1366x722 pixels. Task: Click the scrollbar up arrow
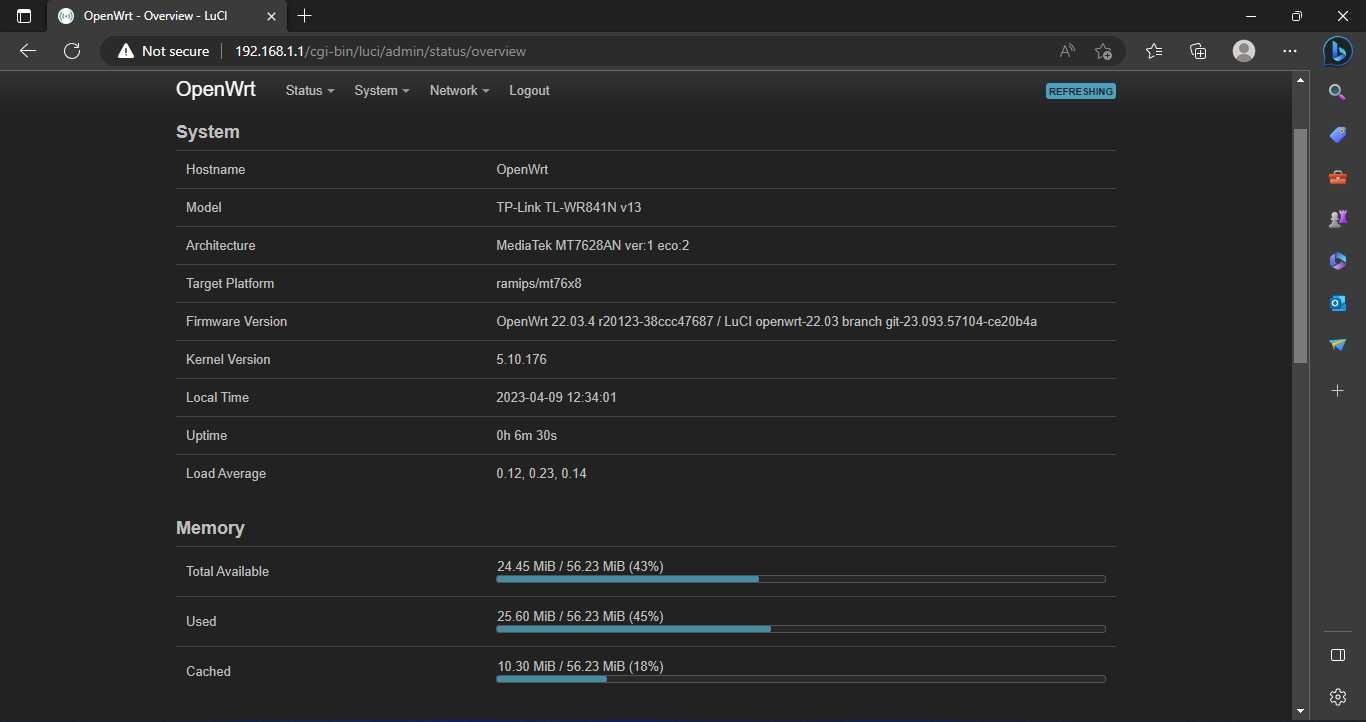(x=1300, y=79)
